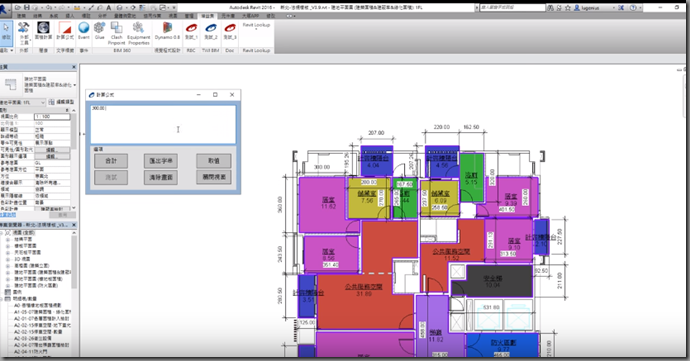This screenshot has width=690, height=361.
Task: Open the 修改 ribbon tab
Action: point(271,16)
